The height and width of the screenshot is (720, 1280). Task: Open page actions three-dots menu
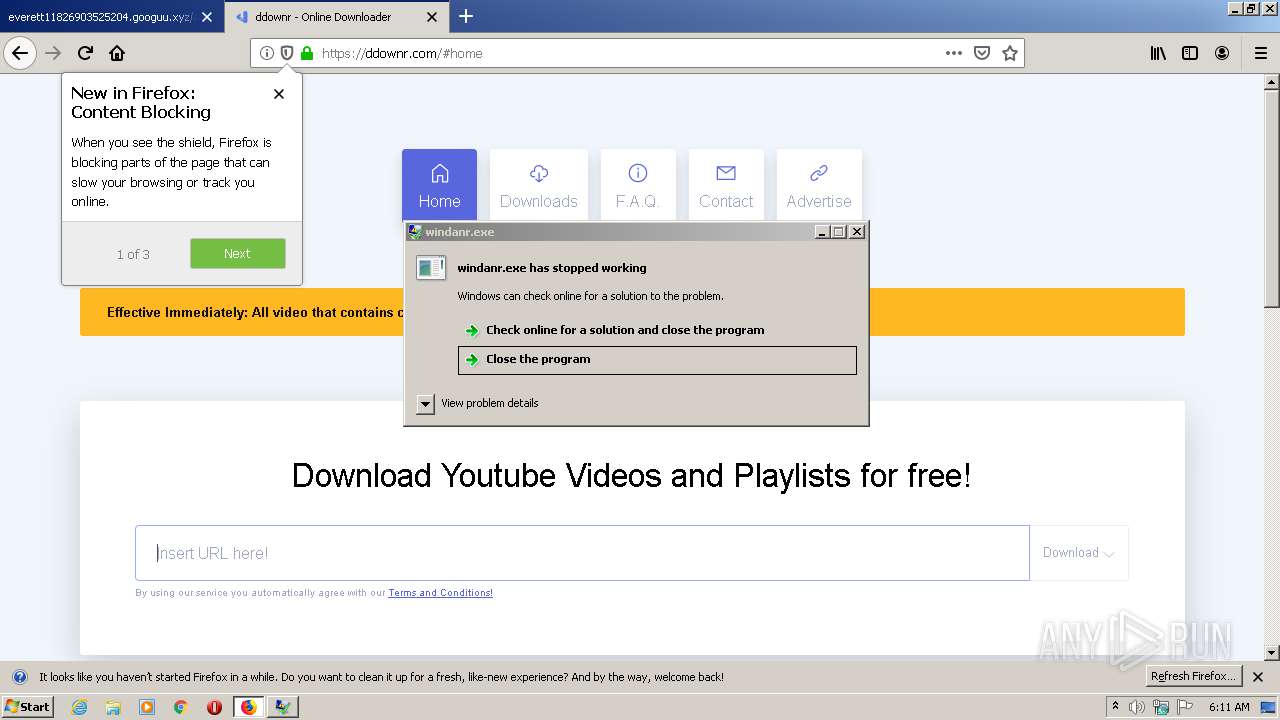tap(954, 53)
